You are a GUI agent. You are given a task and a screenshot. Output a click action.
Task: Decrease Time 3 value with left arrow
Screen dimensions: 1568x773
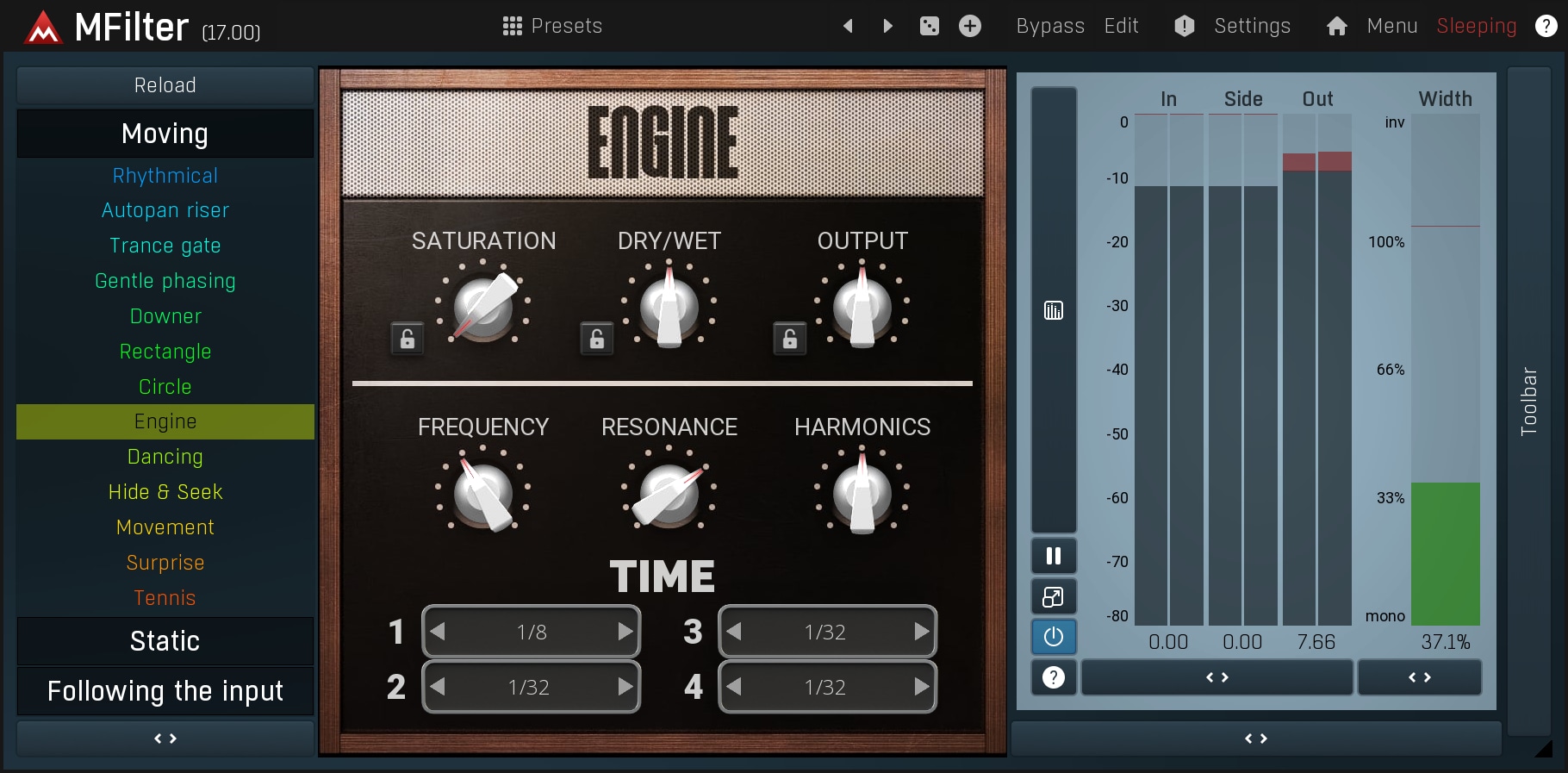coord(734,632)
